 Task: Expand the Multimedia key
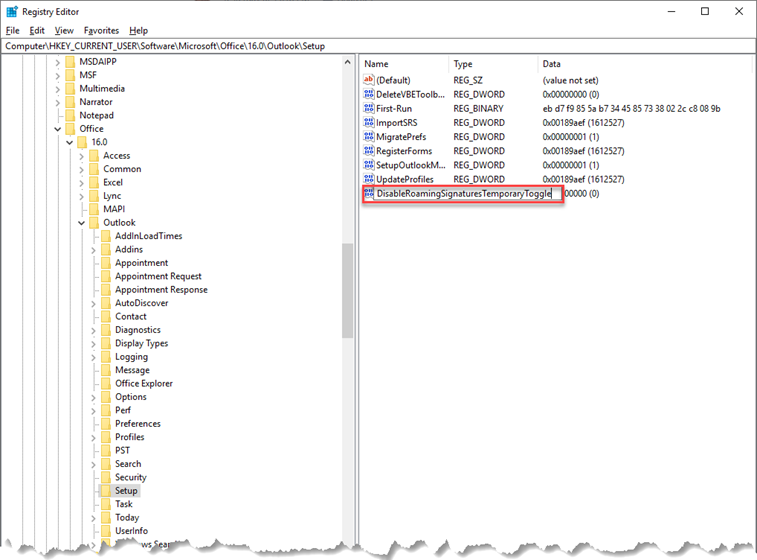click(58, 89)
